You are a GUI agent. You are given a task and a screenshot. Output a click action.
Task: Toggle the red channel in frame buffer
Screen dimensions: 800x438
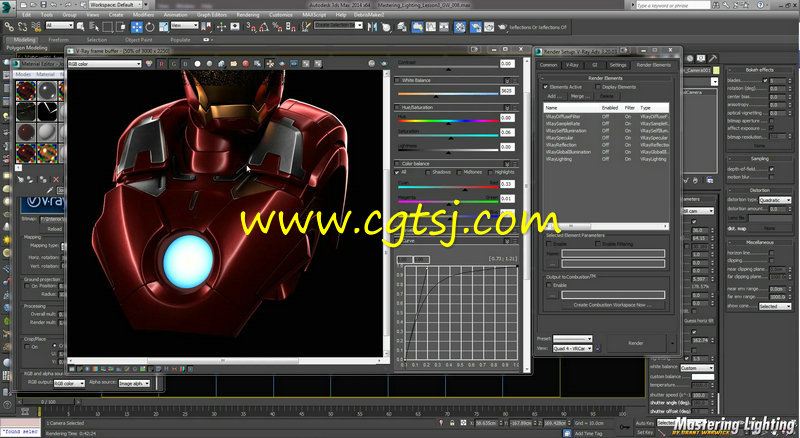[162, 64]
